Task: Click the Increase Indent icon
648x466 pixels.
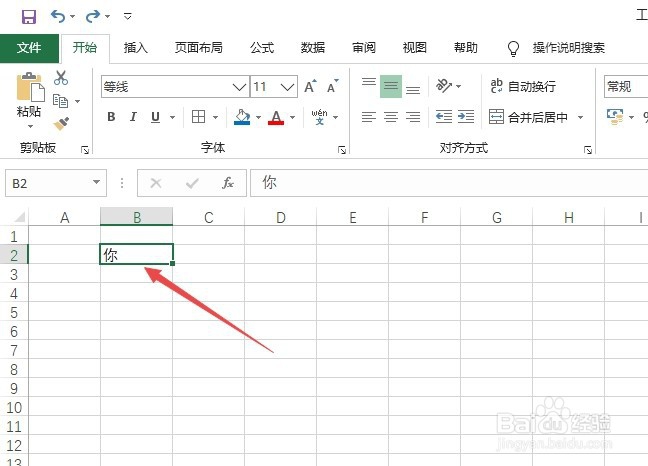Action: (x=466, y=117)
